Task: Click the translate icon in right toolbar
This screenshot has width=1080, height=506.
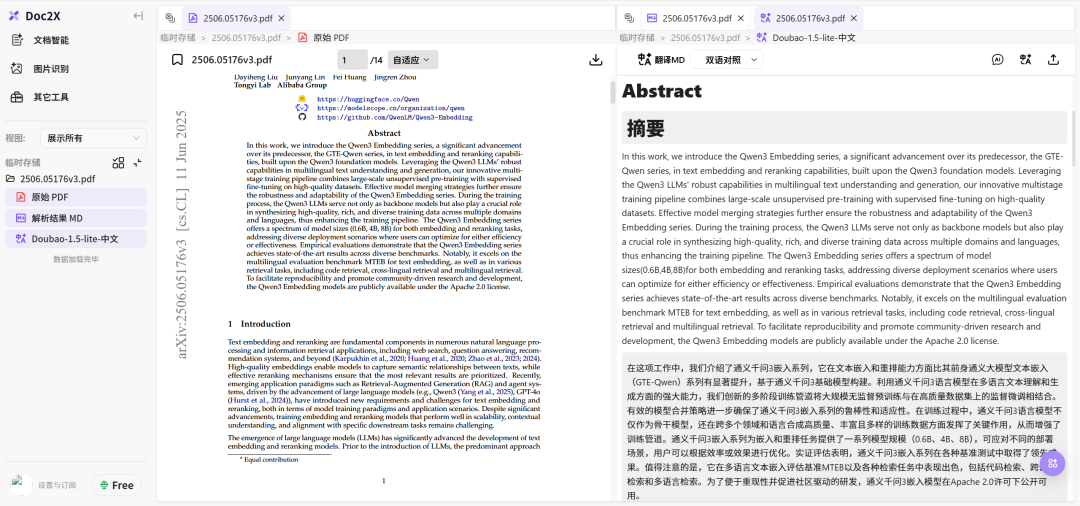Action: click(x=1026, y=60)
